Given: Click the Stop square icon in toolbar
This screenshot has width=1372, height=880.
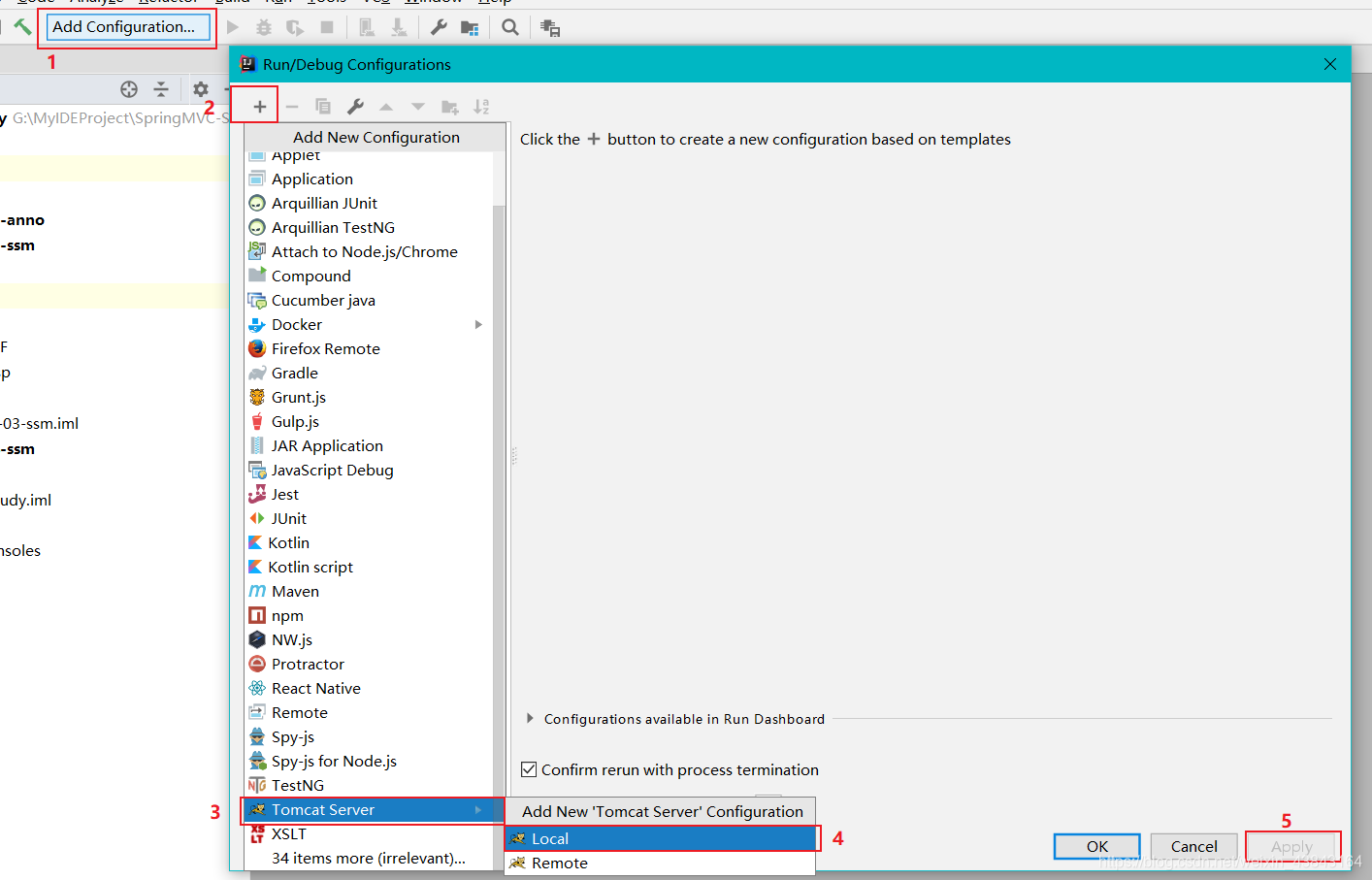Looking at the screenshot, I should [x=327, y=27].
